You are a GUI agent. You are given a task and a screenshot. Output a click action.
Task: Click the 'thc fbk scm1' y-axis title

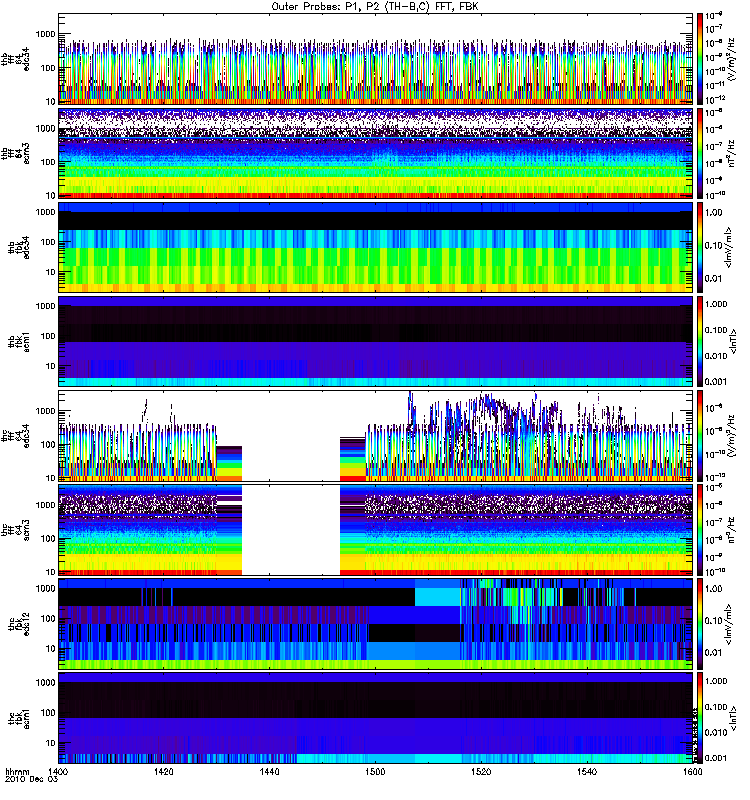pos(19,718)
